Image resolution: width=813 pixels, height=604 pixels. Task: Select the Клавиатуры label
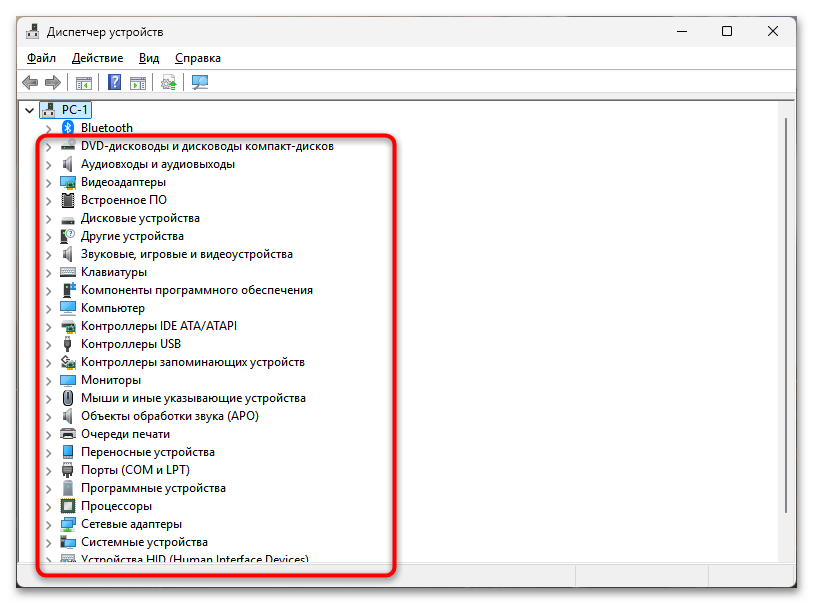(x=114, y=272)
